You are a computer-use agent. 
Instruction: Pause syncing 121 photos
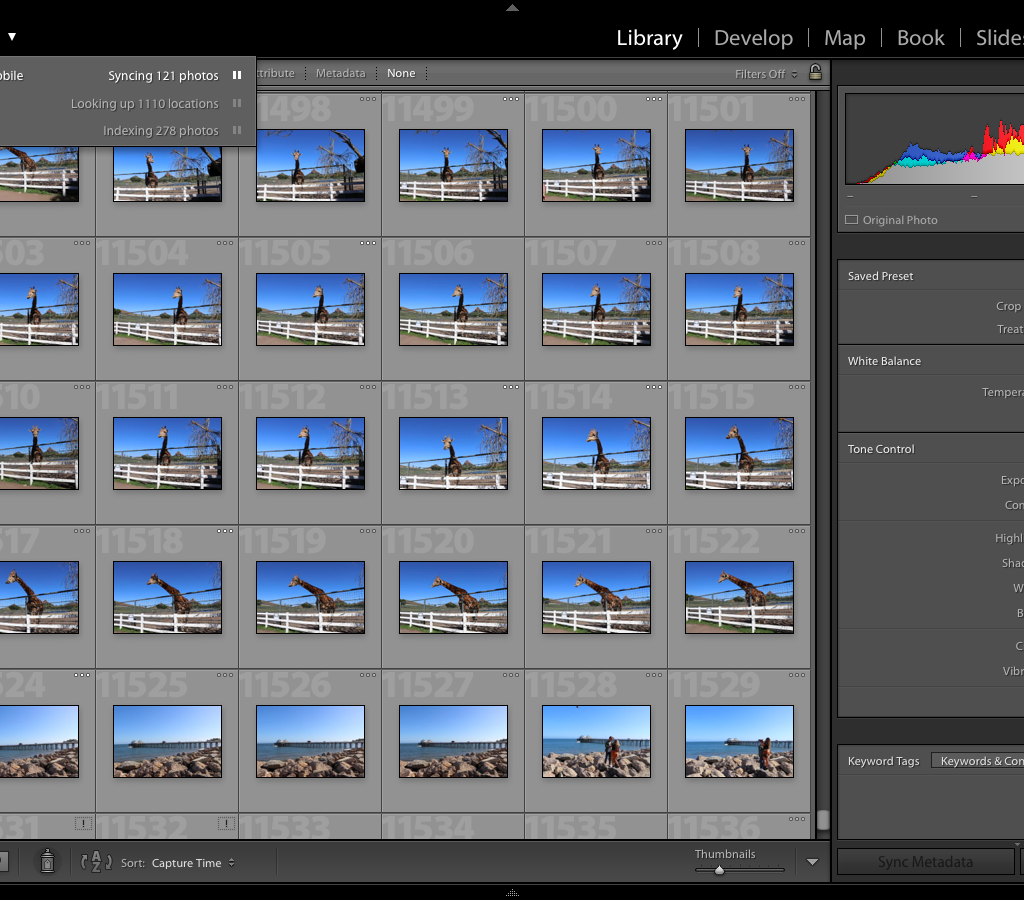[237, 75]
